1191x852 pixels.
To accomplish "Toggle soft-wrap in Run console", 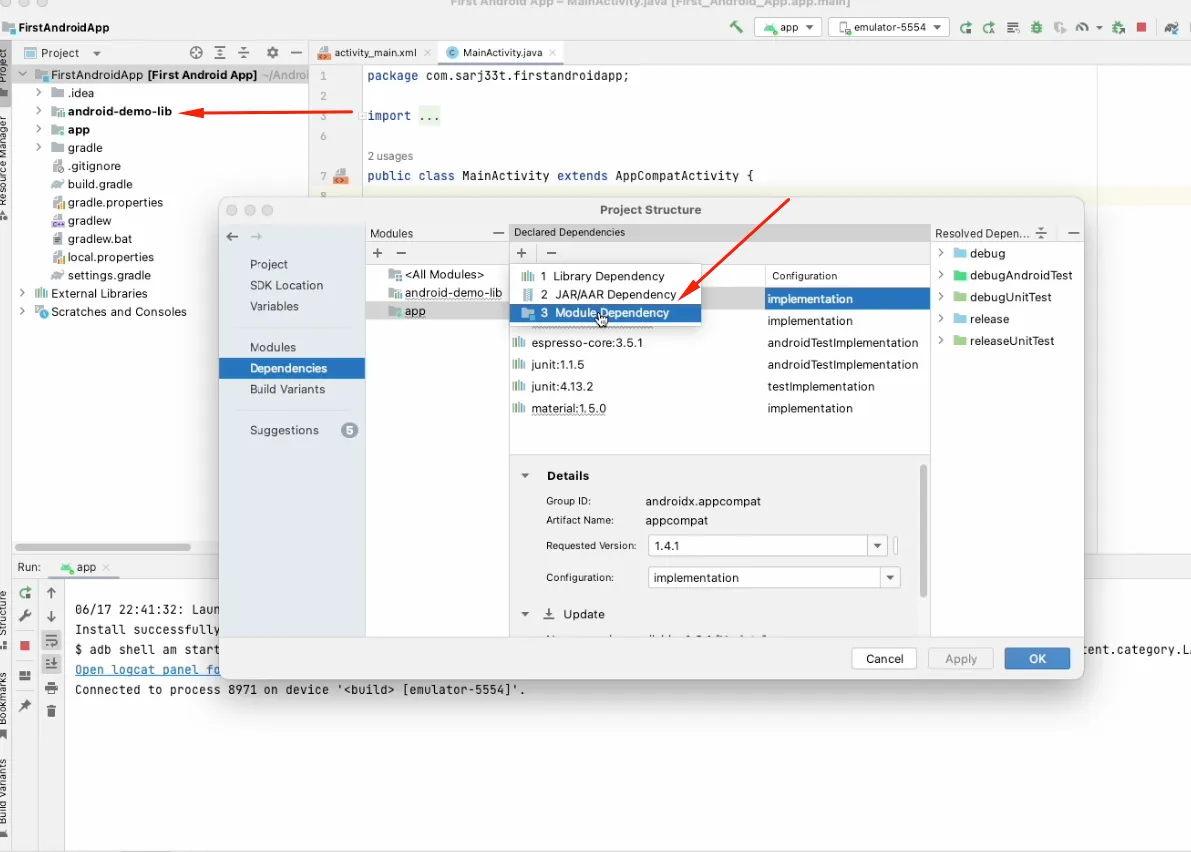I will point(51,640).
